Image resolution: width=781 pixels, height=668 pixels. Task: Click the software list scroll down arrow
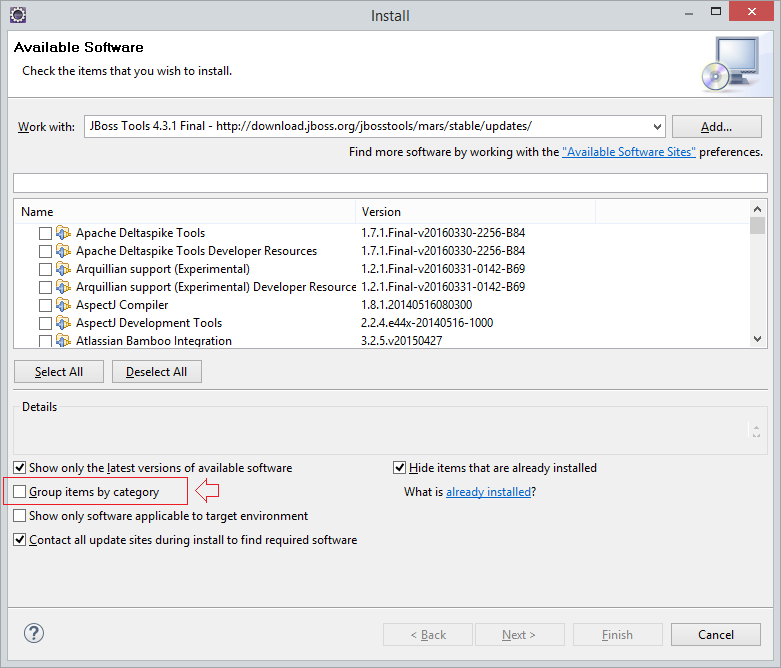point(757,339)
